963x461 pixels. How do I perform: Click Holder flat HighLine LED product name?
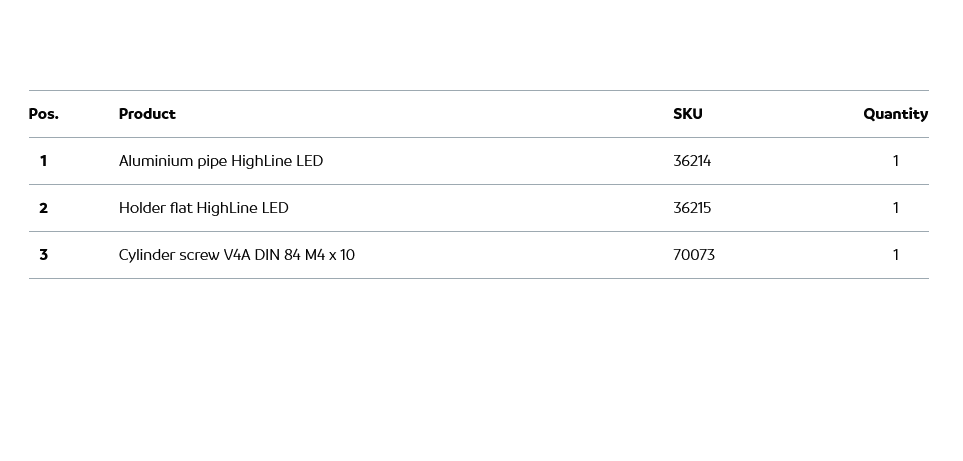pos(203,208)
